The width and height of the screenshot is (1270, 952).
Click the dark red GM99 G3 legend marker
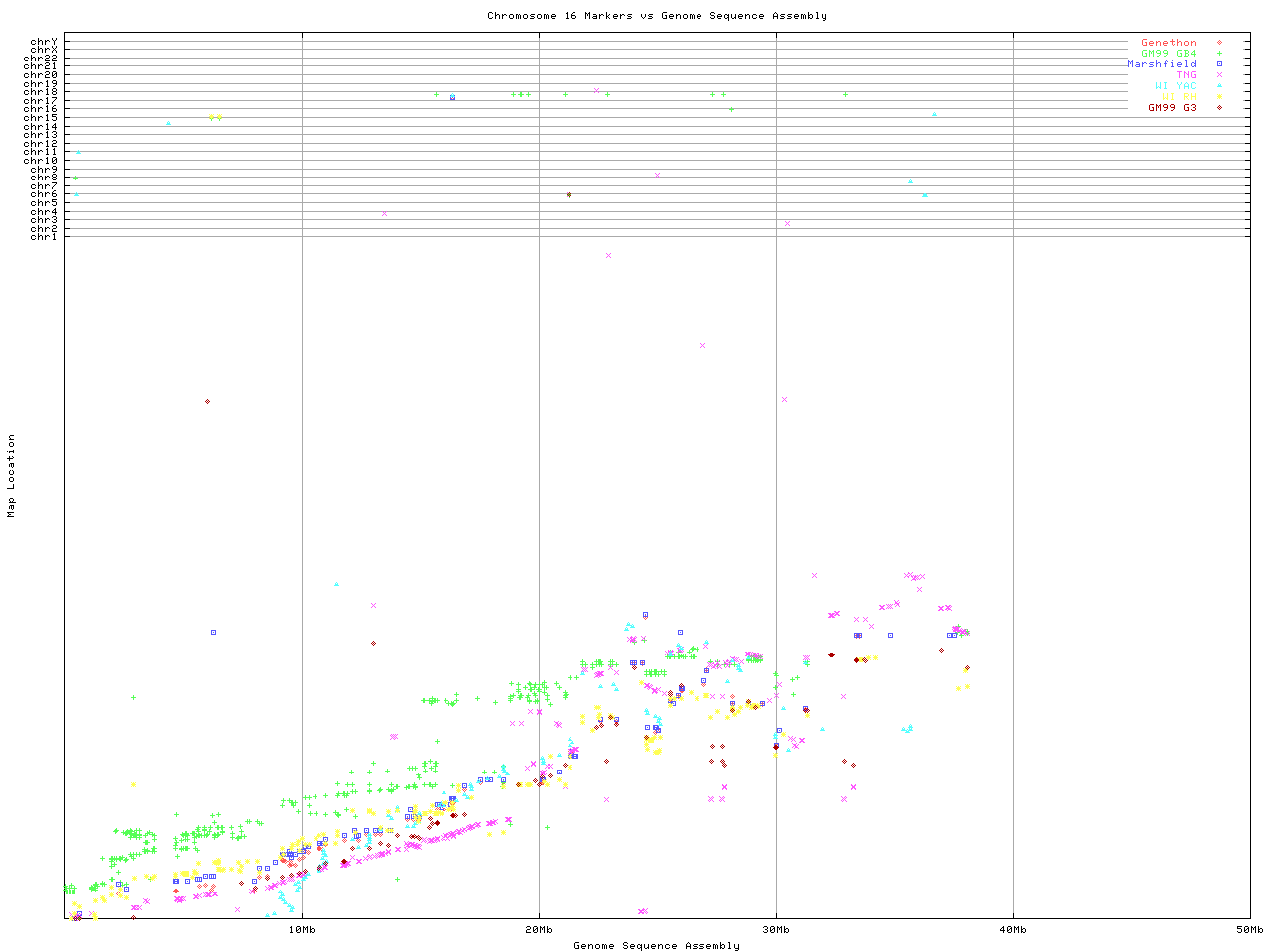pyautogui.click(x=1219, y=108)
